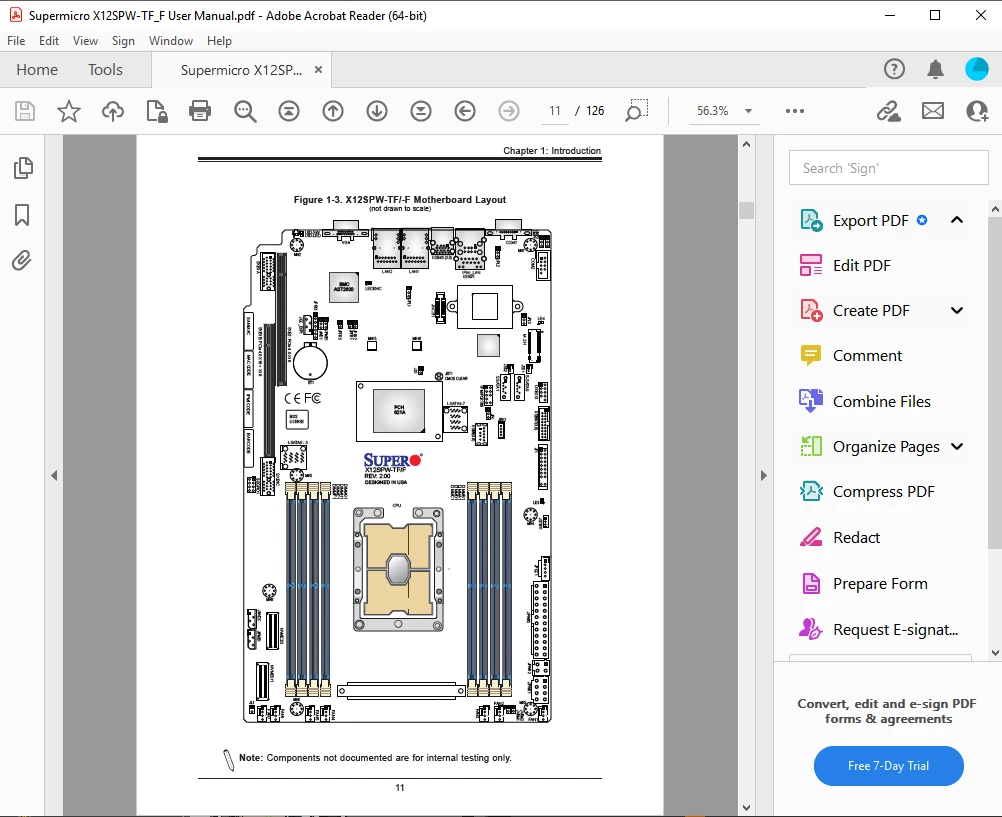Go to next view arrow
The height and width of the screenshot is (817, 1002).
coord(509,111)
